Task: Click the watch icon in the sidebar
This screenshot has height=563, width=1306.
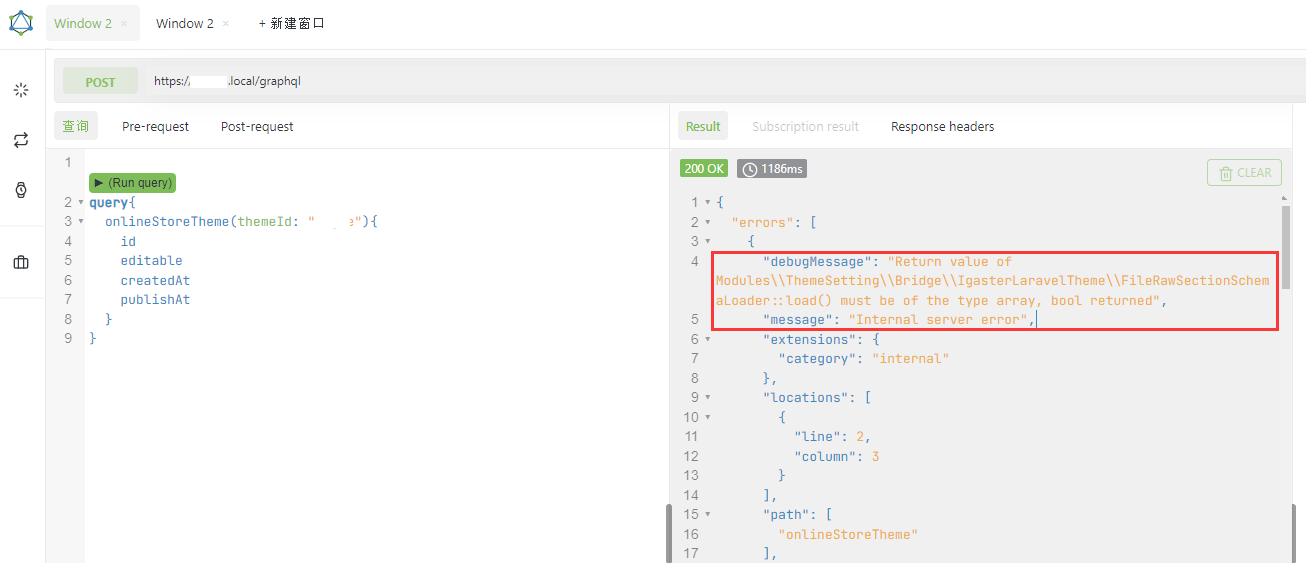Action: coord(21,190)
